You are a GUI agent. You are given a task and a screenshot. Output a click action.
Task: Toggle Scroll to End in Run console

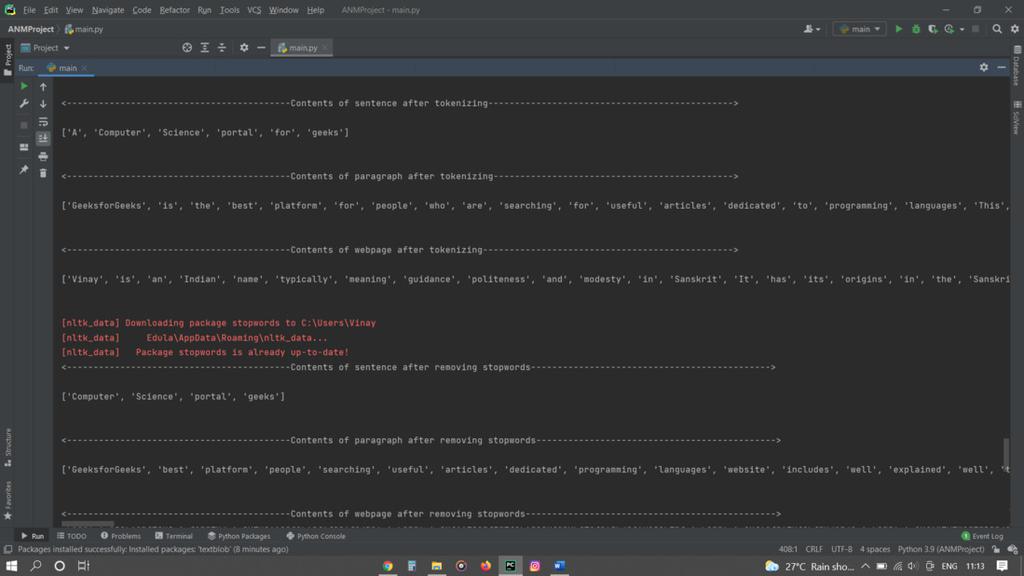click(x=43, y=139)
